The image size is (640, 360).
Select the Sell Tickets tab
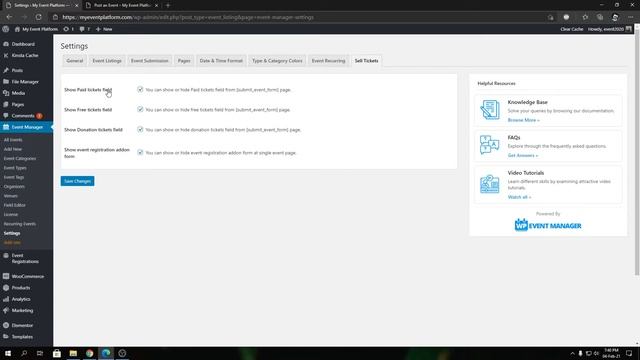366,61
